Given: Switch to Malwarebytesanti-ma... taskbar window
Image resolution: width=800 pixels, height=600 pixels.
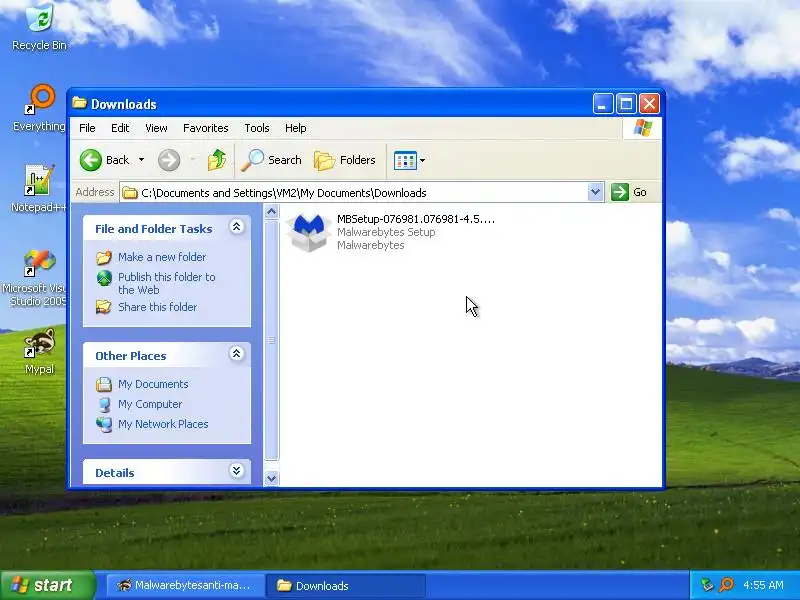Looking at the screenshot, I should [186, 585].
